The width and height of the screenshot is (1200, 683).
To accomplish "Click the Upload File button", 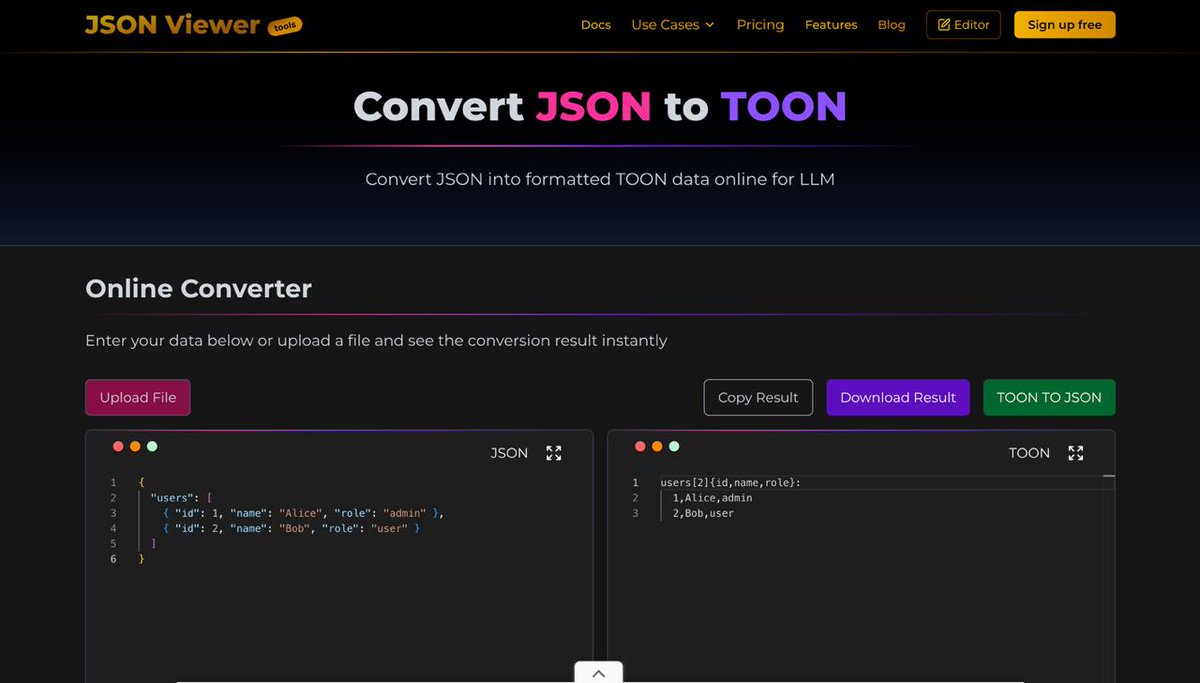I will (137, 397).
